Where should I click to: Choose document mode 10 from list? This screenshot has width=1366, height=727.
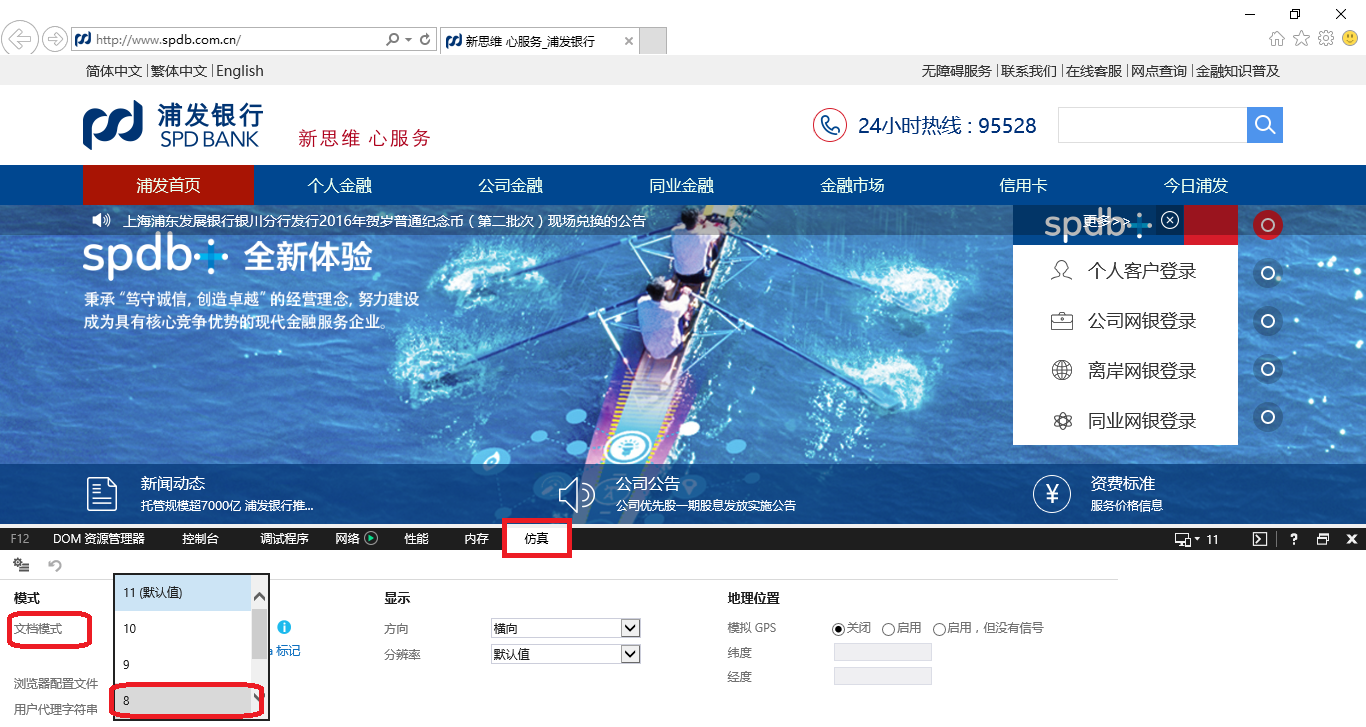click(x=182, y=629)
